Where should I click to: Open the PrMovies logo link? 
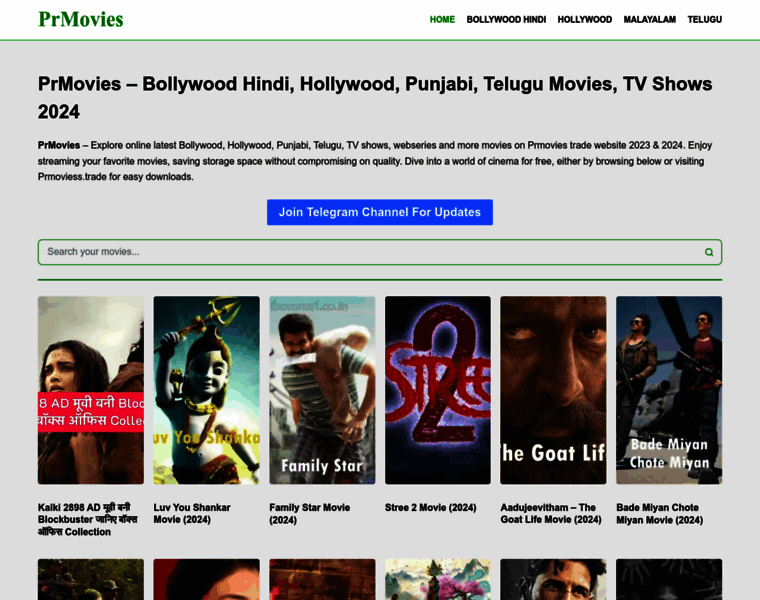[80, 19]
